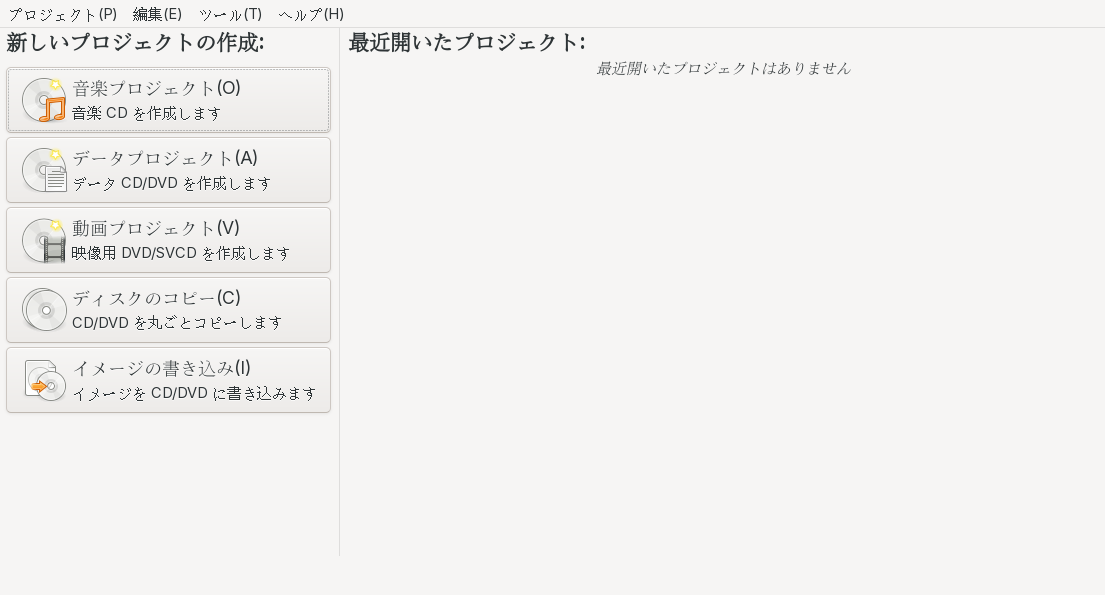Click the burn image arrow-disc icon

click(44, 380)
